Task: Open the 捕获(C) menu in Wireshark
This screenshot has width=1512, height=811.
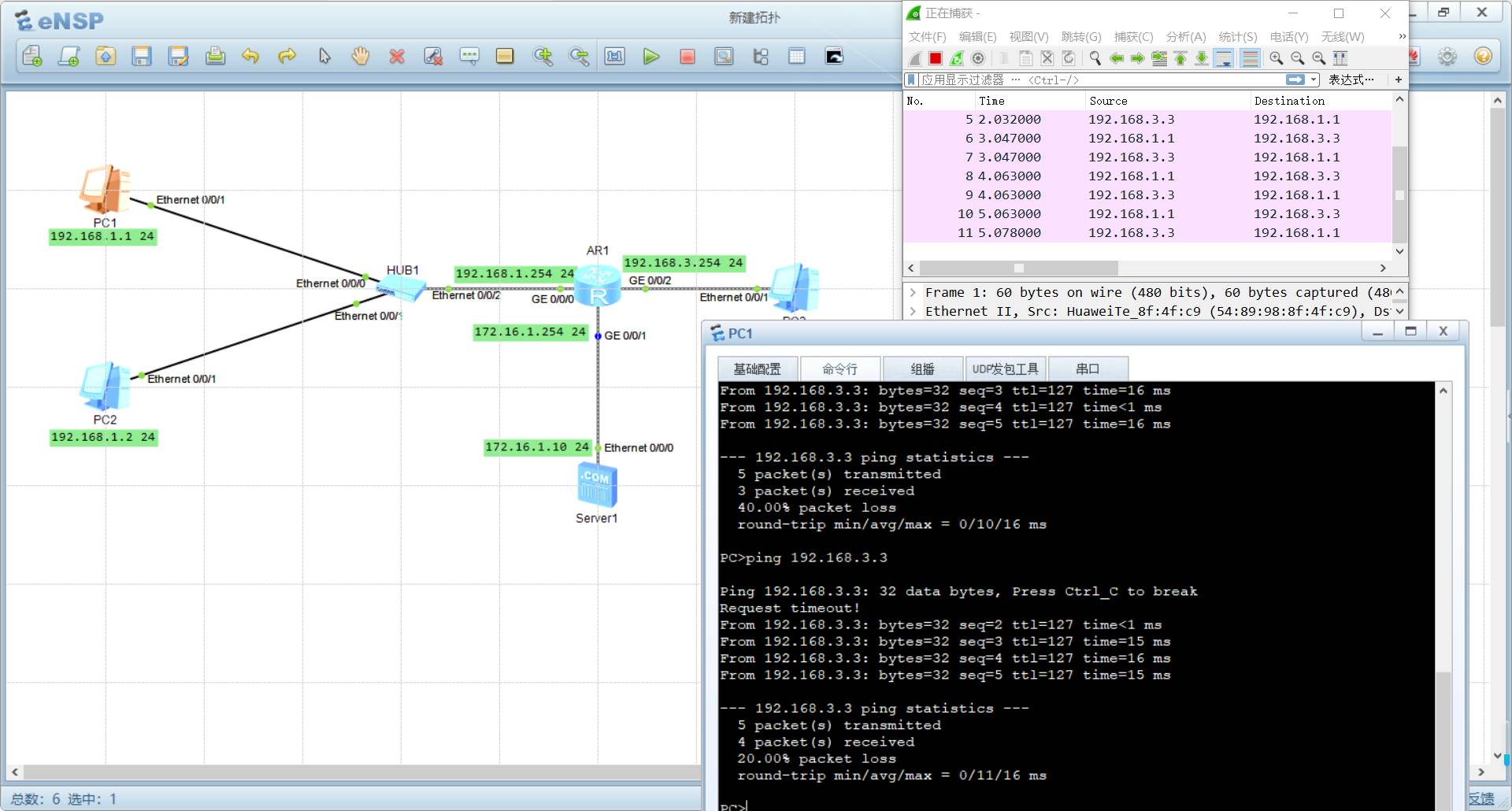Action: 1132,37
